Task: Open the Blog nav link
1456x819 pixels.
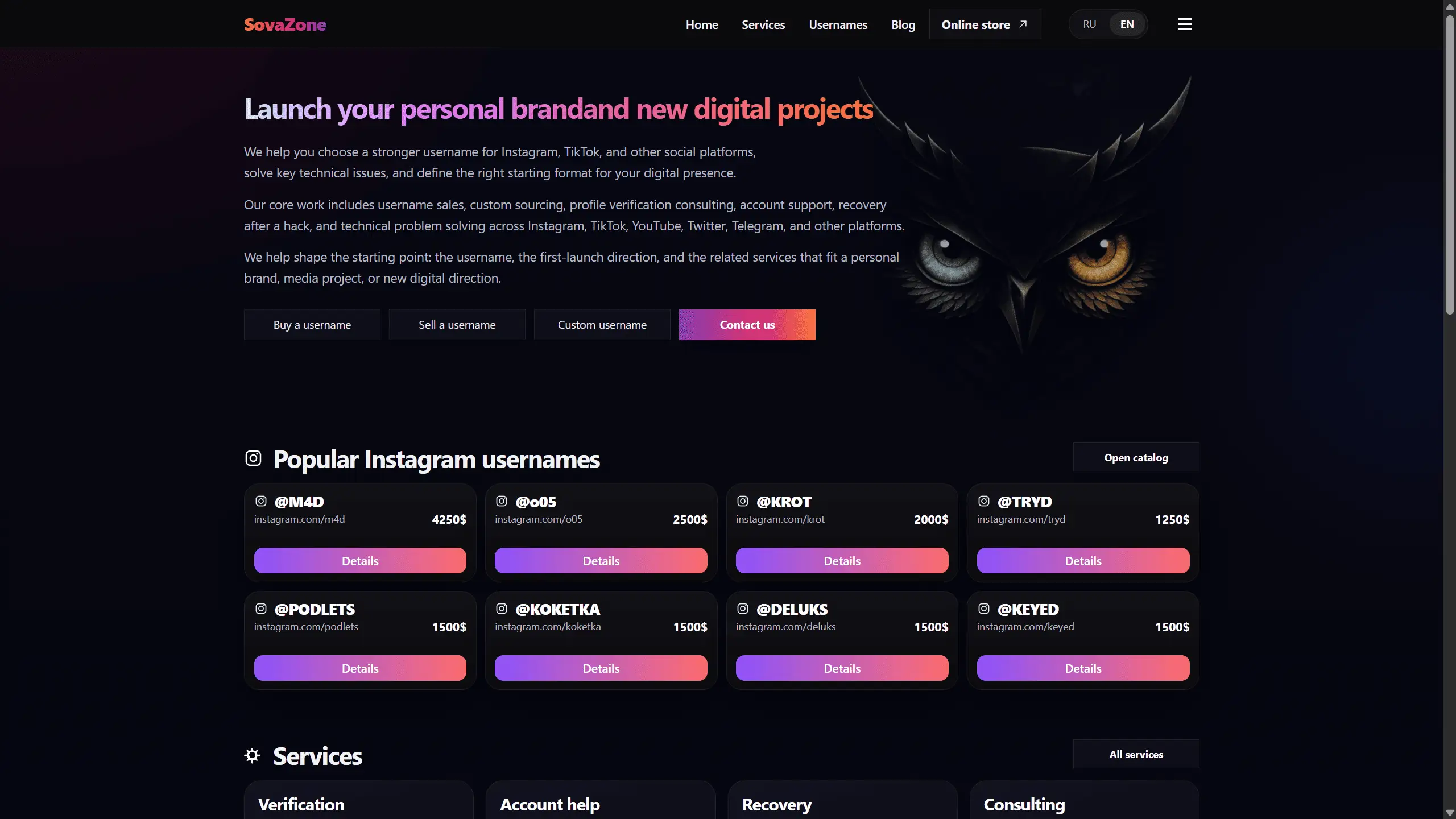Action: tap(903, 24)
